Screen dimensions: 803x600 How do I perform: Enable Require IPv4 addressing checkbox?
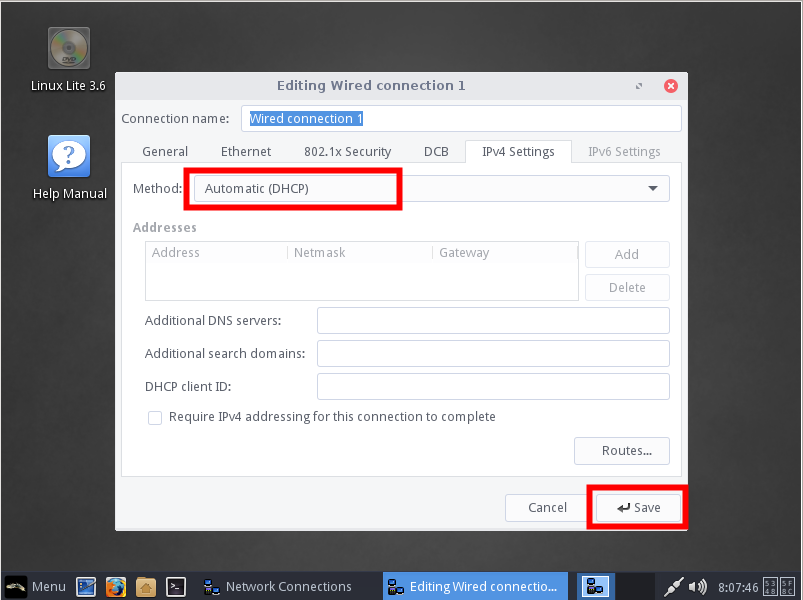155,417
